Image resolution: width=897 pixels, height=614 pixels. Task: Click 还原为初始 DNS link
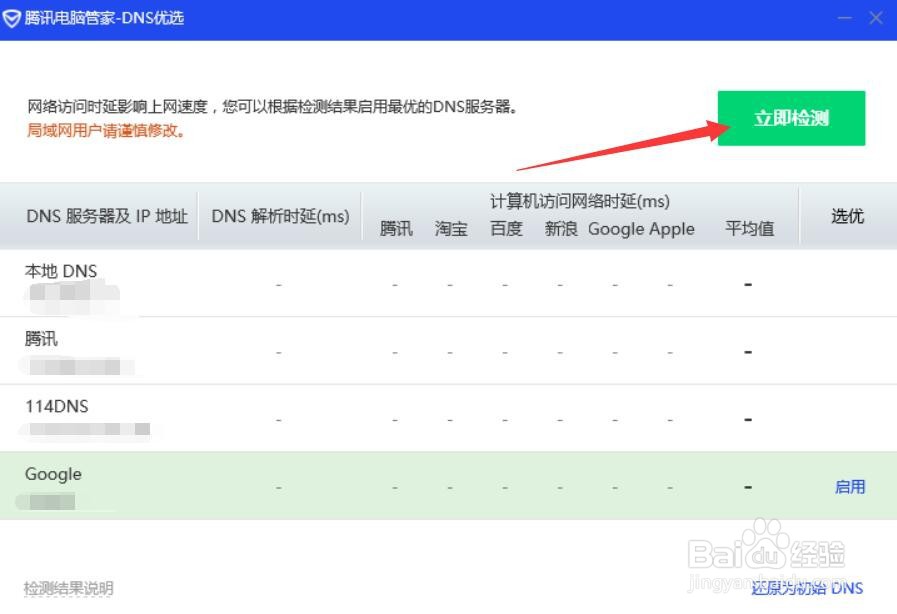807,588
